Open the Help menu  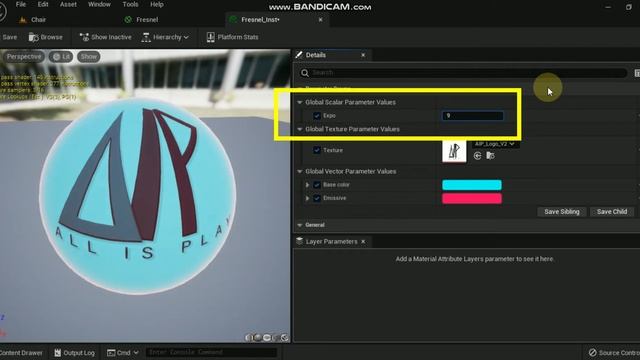[x=157, y=4]
